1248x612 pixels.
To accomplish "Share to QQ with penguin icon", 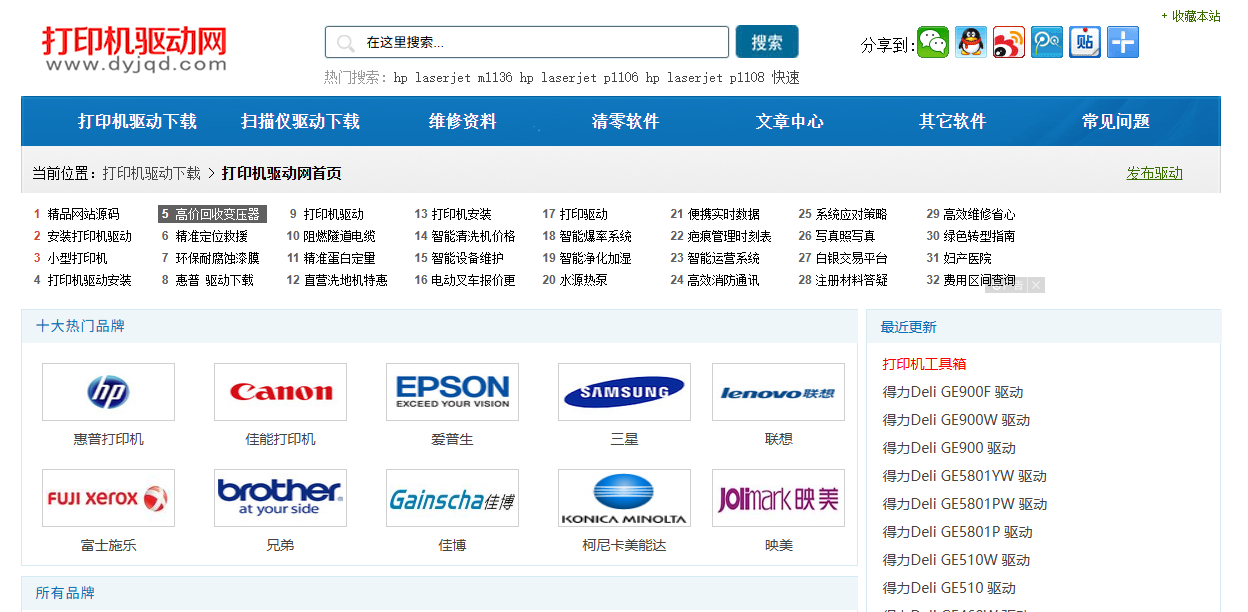I will [971, 42].
